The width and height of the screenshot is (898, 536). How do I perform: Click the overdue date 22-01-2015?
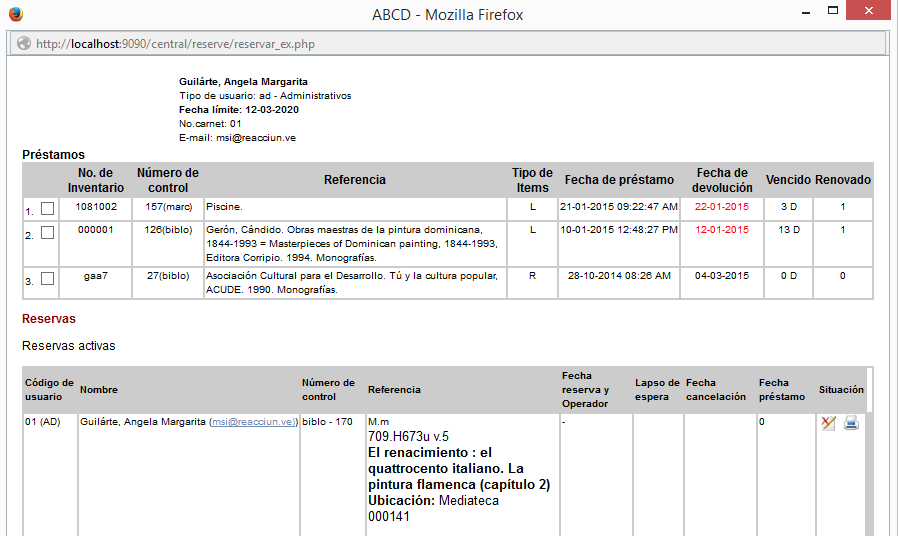point(722,207)
